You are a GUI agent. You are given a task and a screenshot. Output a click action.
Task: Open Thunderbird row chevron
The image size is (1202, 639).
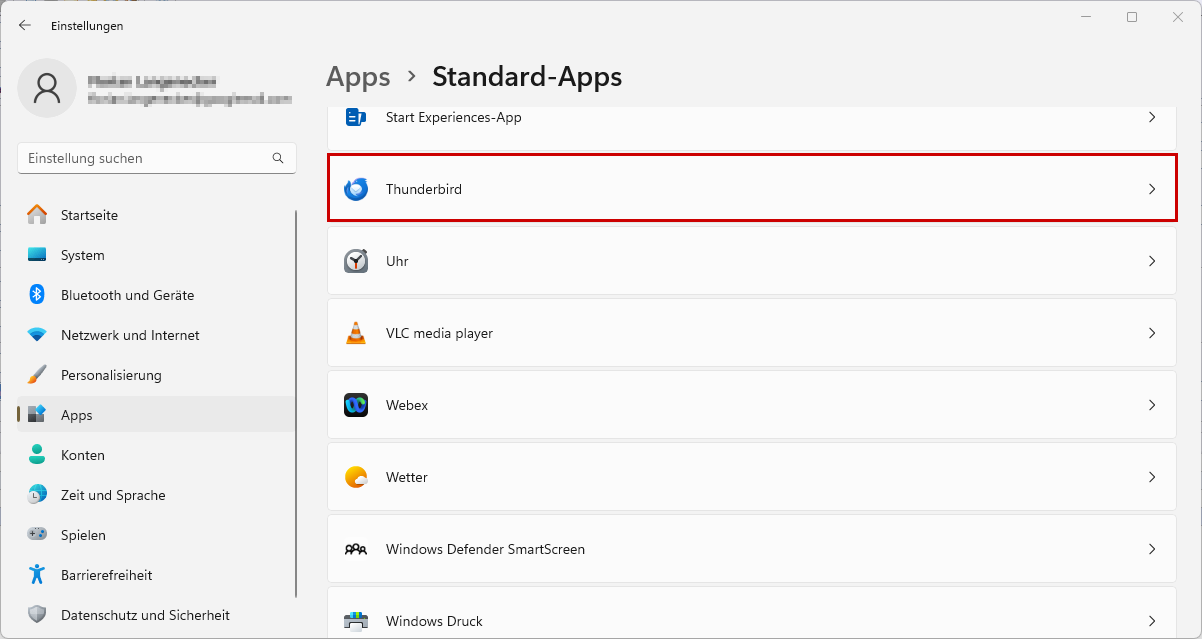tap(1152, 189)
